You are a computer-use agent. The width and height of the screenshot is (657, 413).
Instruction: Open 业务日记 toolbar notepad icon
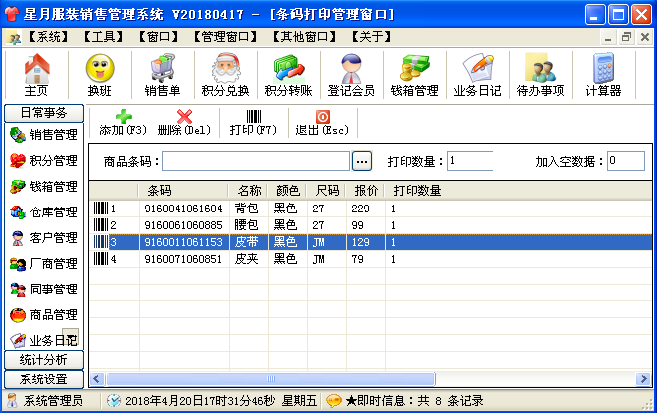[477, 75]
